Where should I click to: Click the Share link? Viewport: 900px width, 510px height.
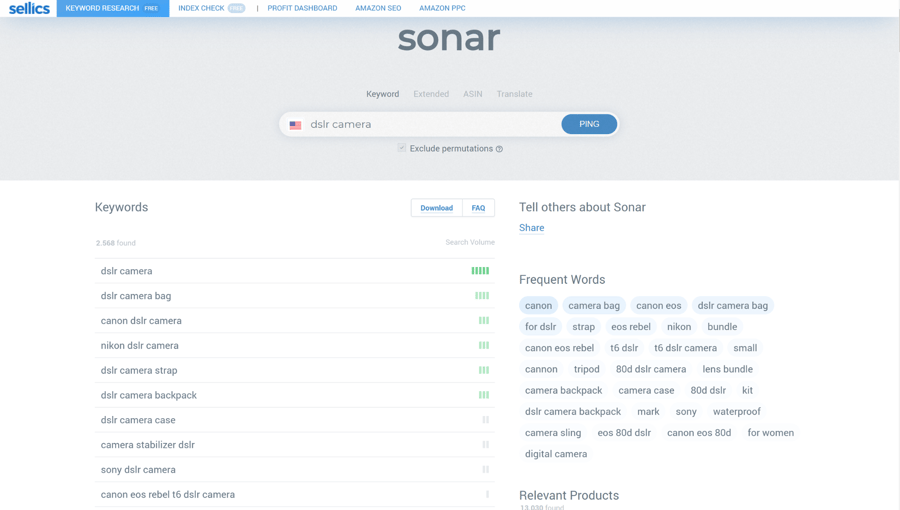(531, 228)
